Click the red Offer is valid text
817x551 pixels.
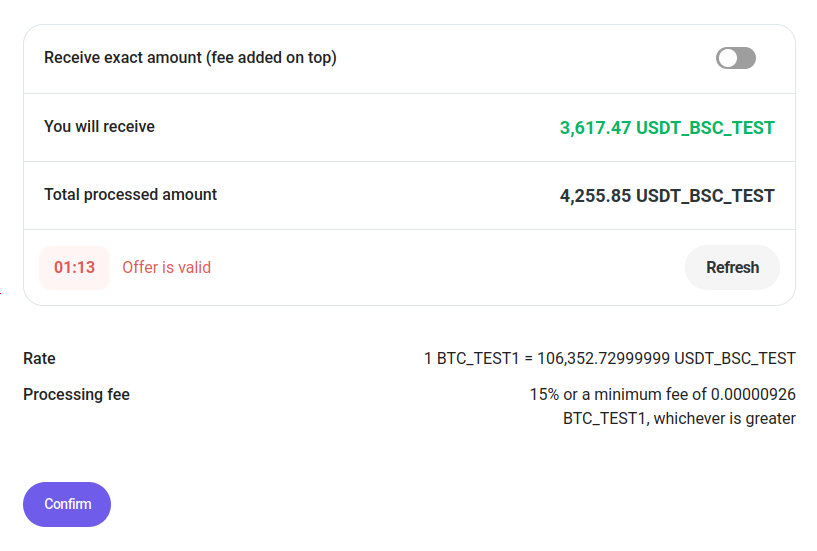[x=166, y=267]
